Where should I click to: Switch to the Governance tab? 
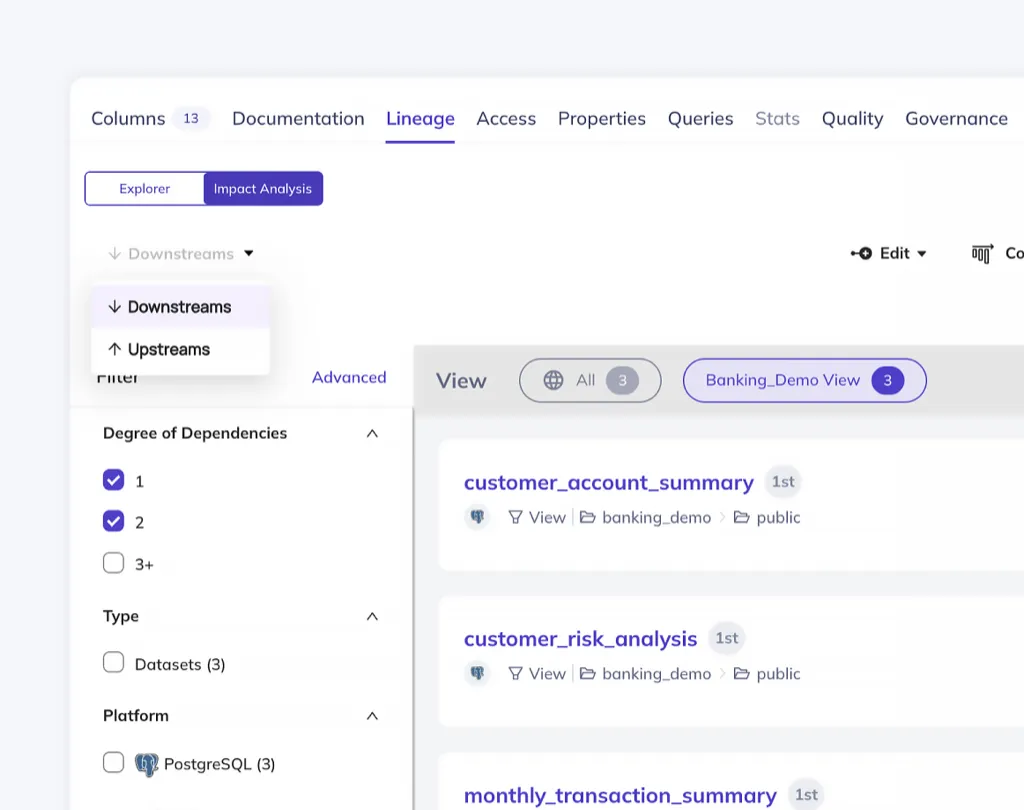pos(956,118)
